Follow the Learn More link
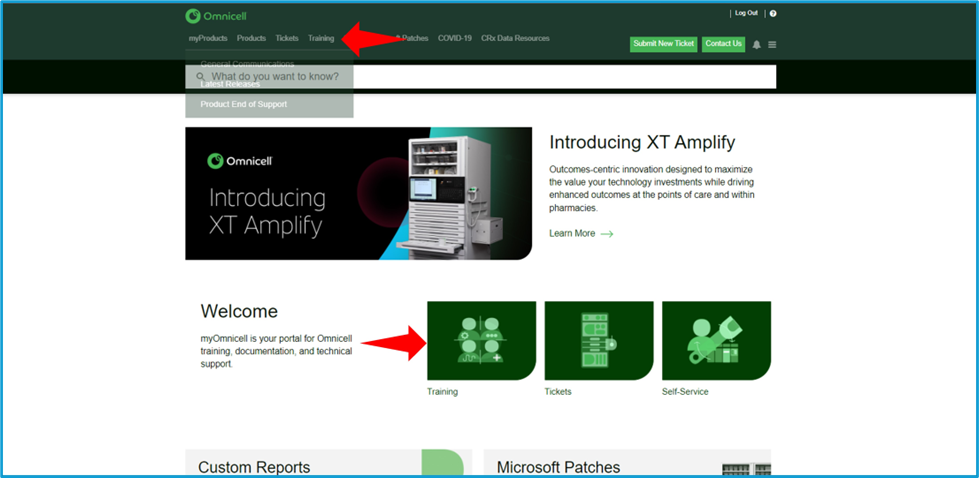The image size is (979, 478). pos(572,233)
